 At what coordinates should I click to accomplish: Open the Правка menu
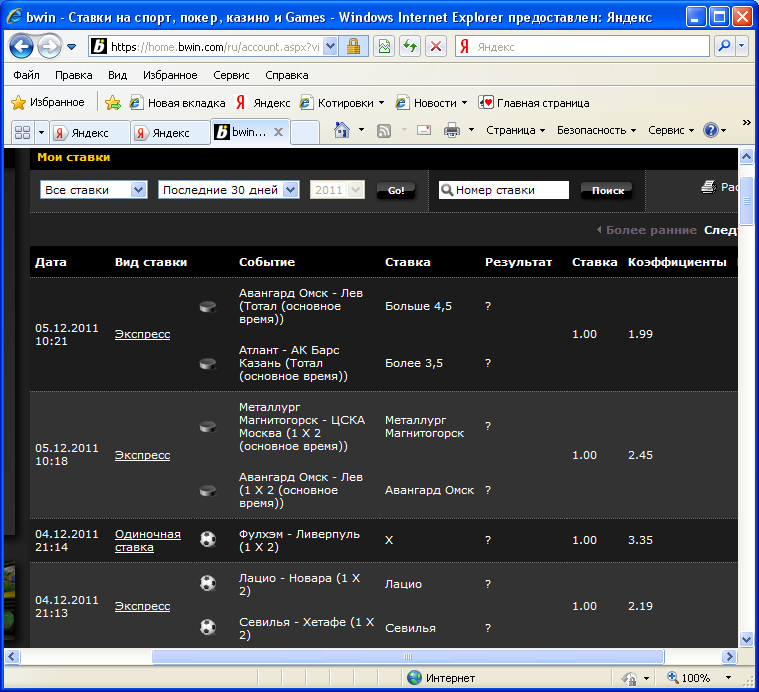click(x=74, y=75)
